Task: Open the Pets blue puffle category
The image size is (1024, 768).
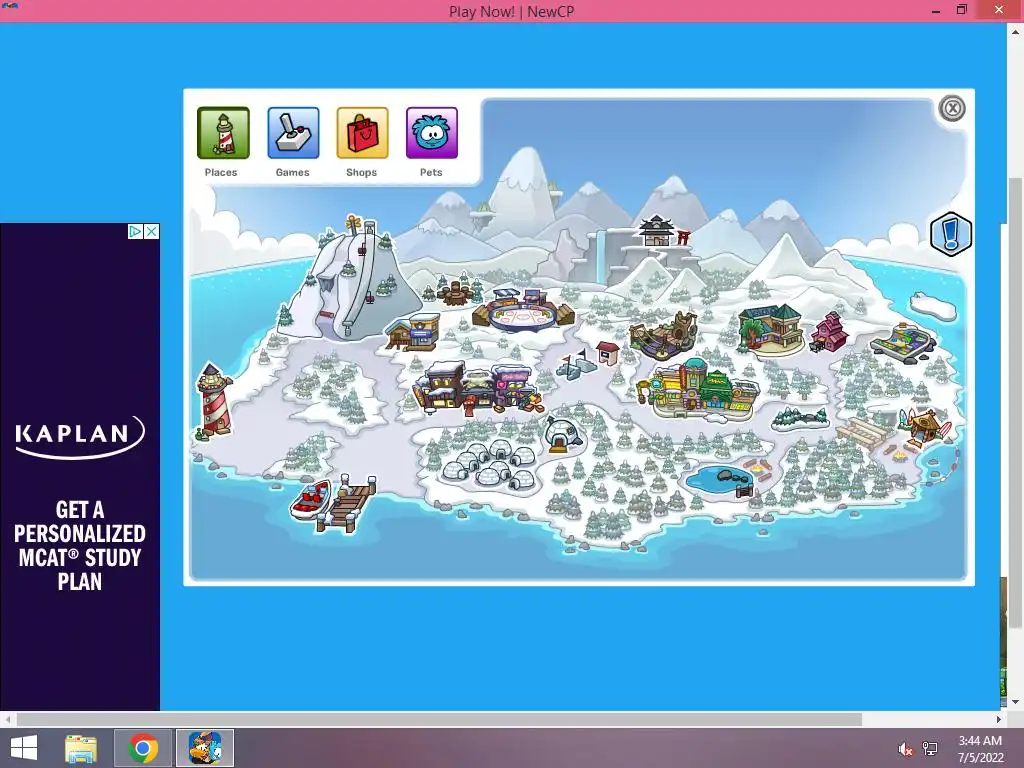Action: coord(432,133)
